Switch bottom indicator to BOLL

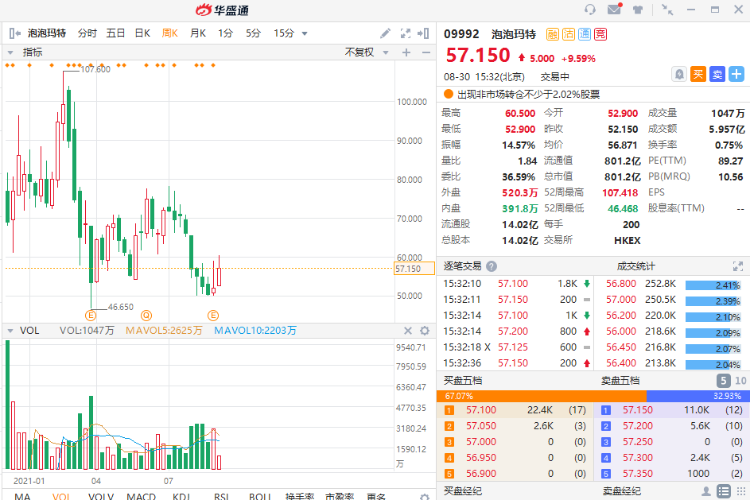[x=260, y=496]
